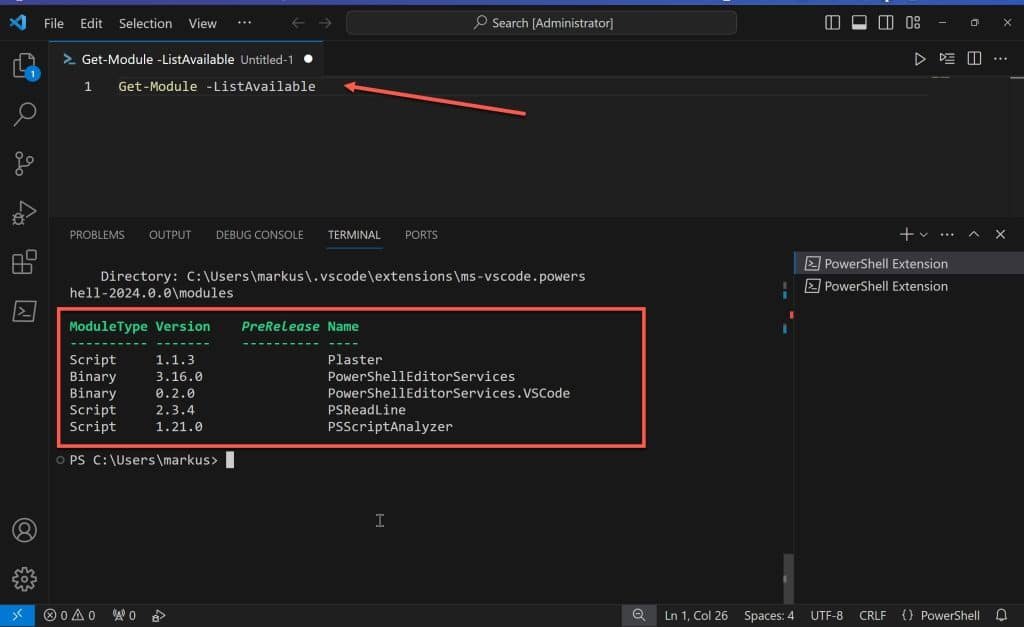Run the PowerShell script with the play icon

click(x=920, y=58)
